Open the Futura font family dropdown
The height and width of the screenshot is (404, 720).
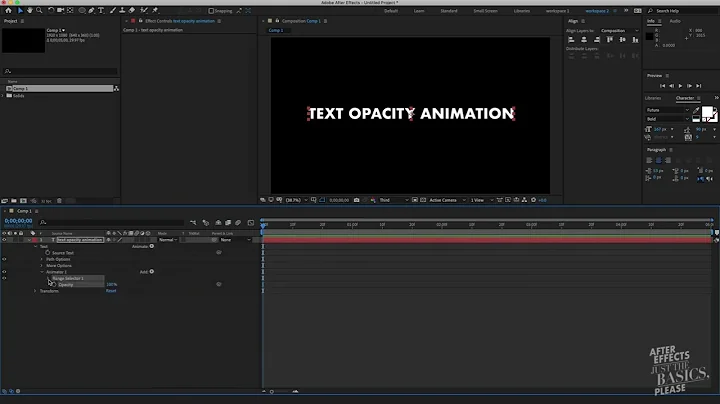pos(668,110)
